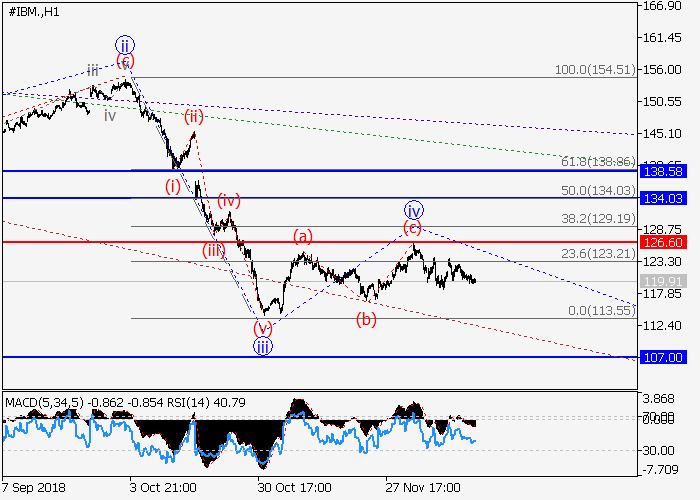Select the blue 107.00 price tag
This screenshot has height=500, width=700.
coord(663,357)
